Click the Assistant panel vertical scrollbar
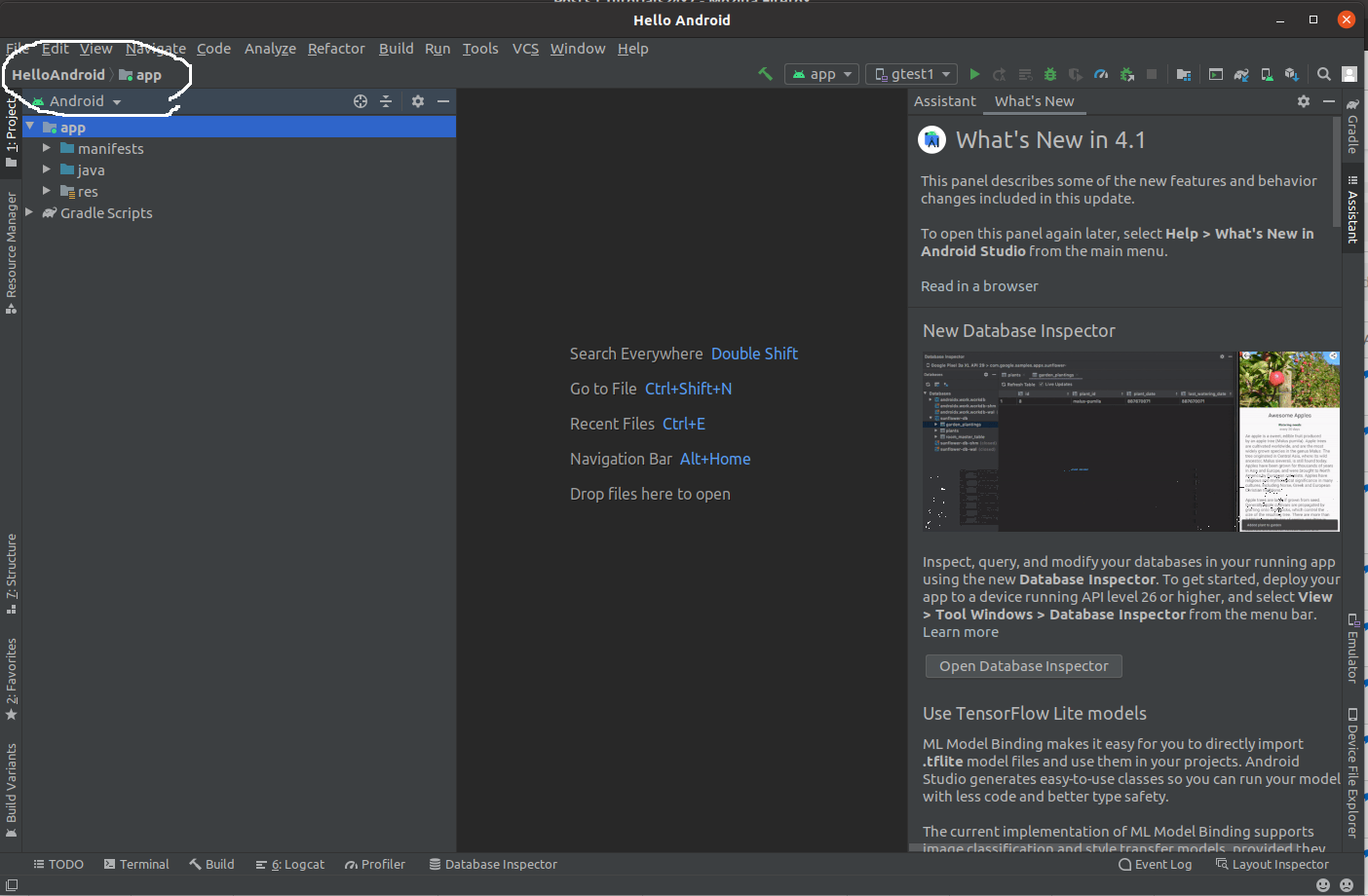The width and height of the screenshot is (1368, 896). (1336, 172)
